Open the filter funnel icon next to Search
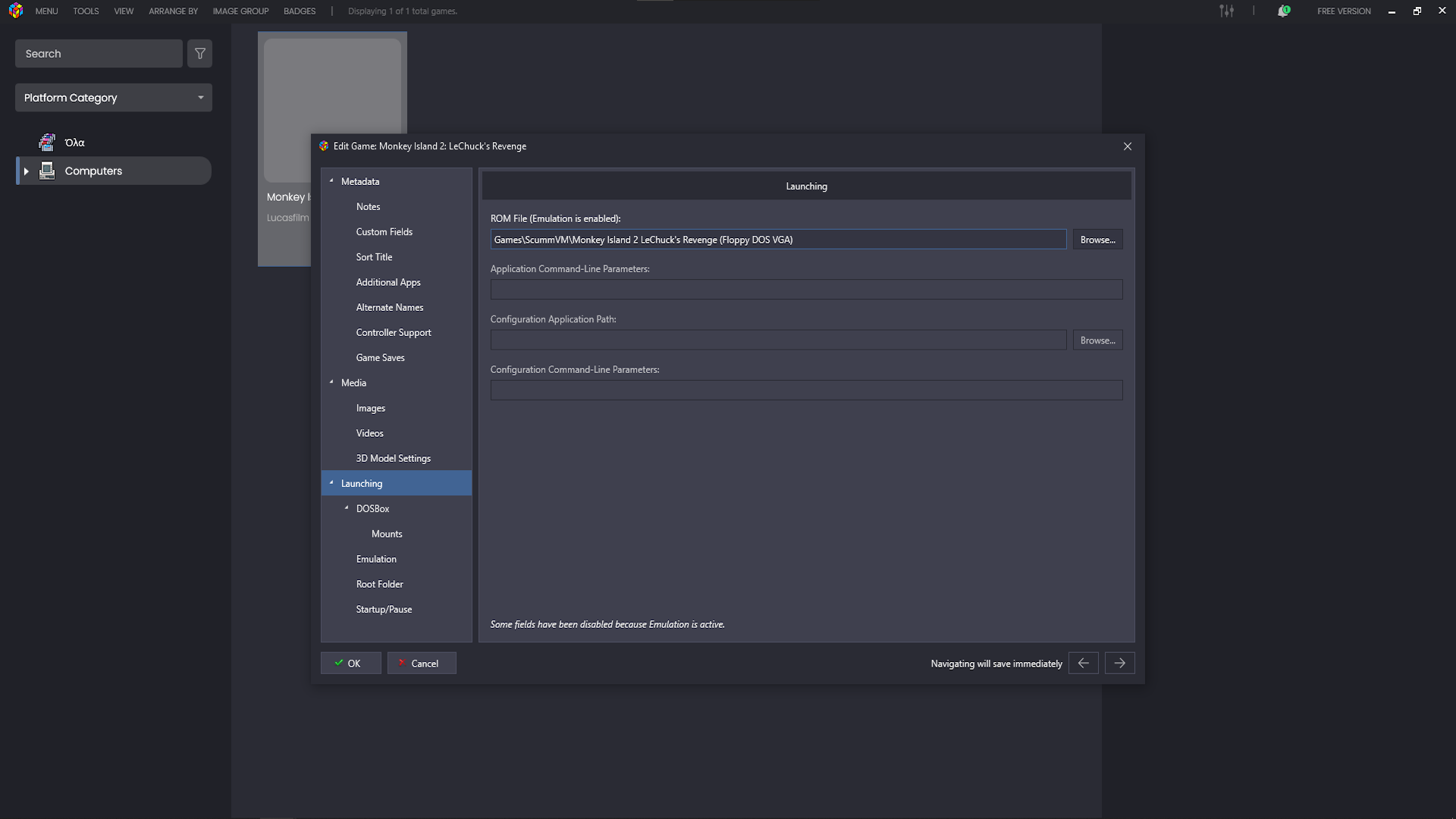This screenshot has height=819, width=1456. [200, 54]
